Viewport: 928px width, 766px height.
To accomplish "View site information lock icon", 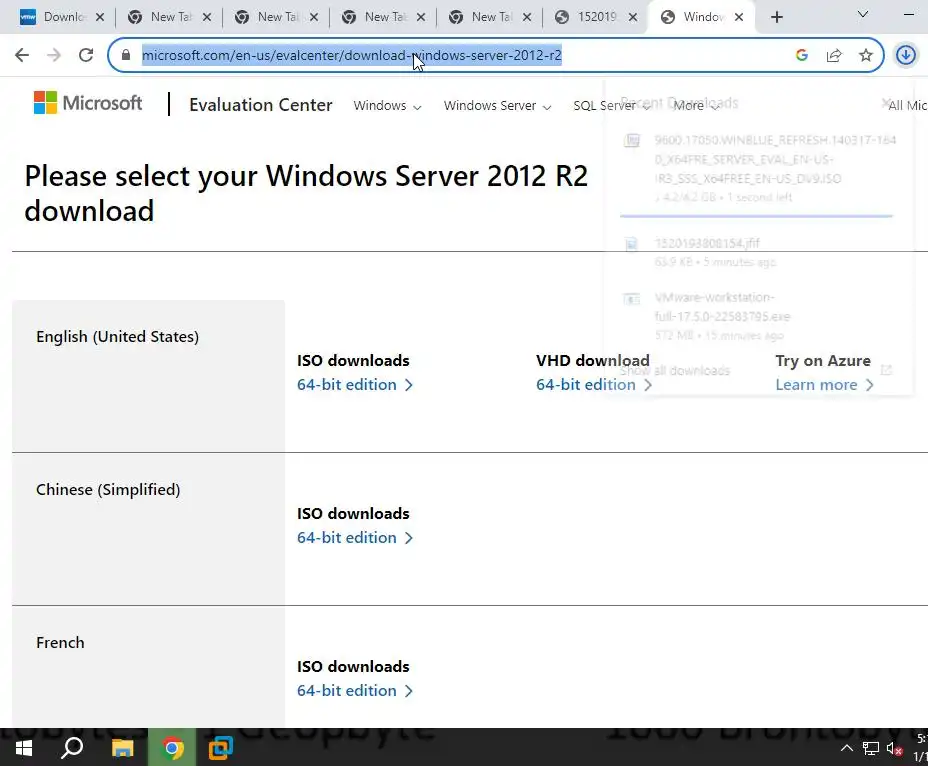I will pyautogui.click(x=125, y=55).
